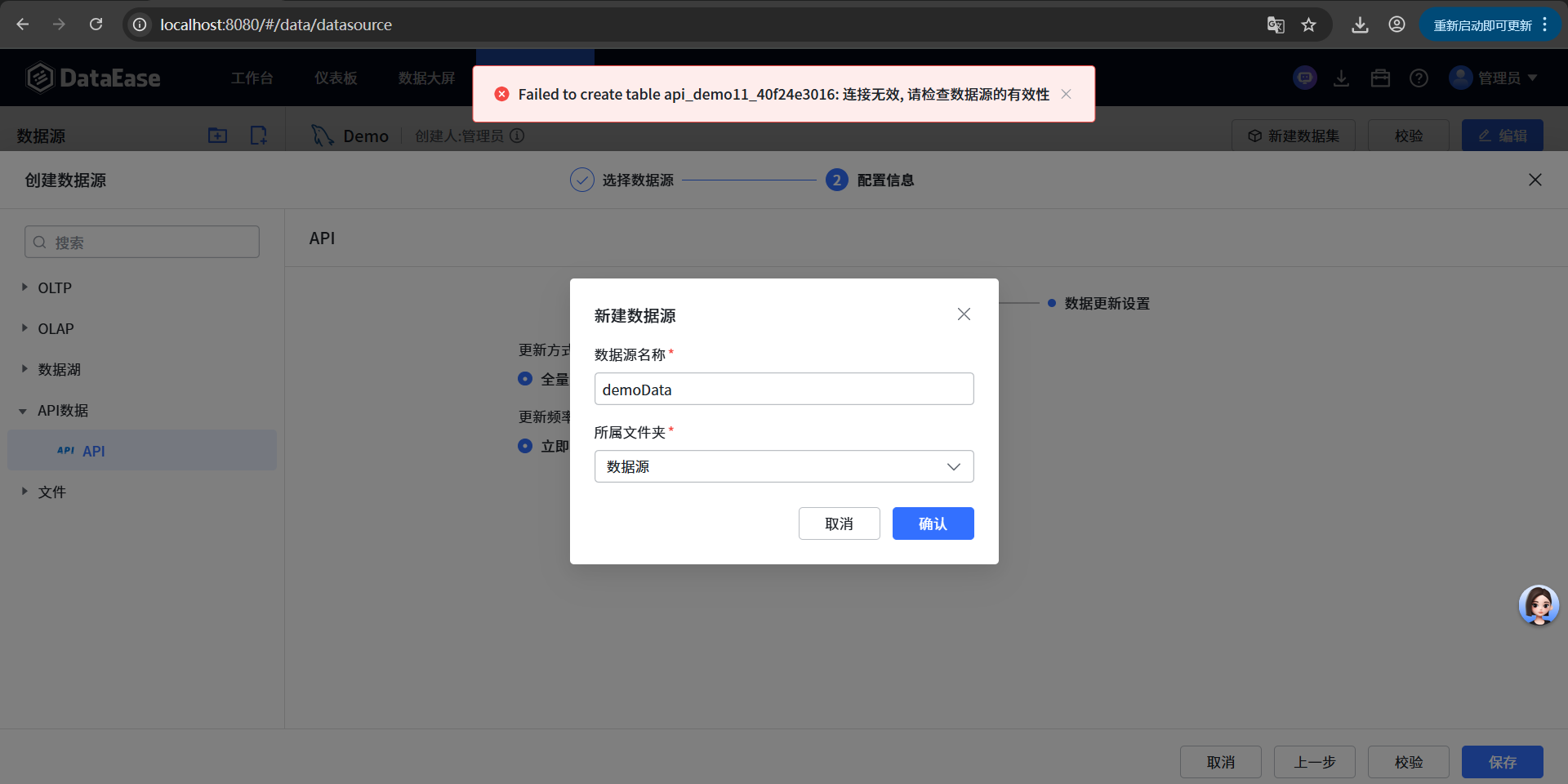Select the 立即 update frequency radio button
Viewport: 1568px width, 784px height.
pos(525,446)
